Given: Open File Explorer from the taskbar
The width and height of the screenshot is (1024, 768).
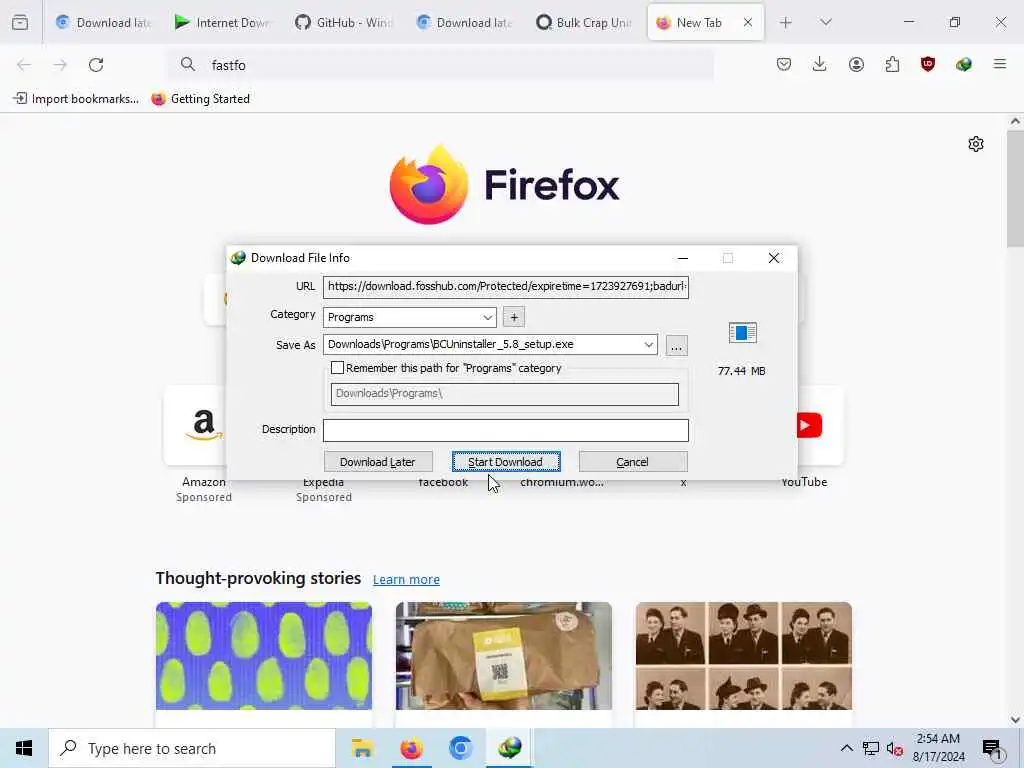Looking at the screenshot, I should point(362,748).
